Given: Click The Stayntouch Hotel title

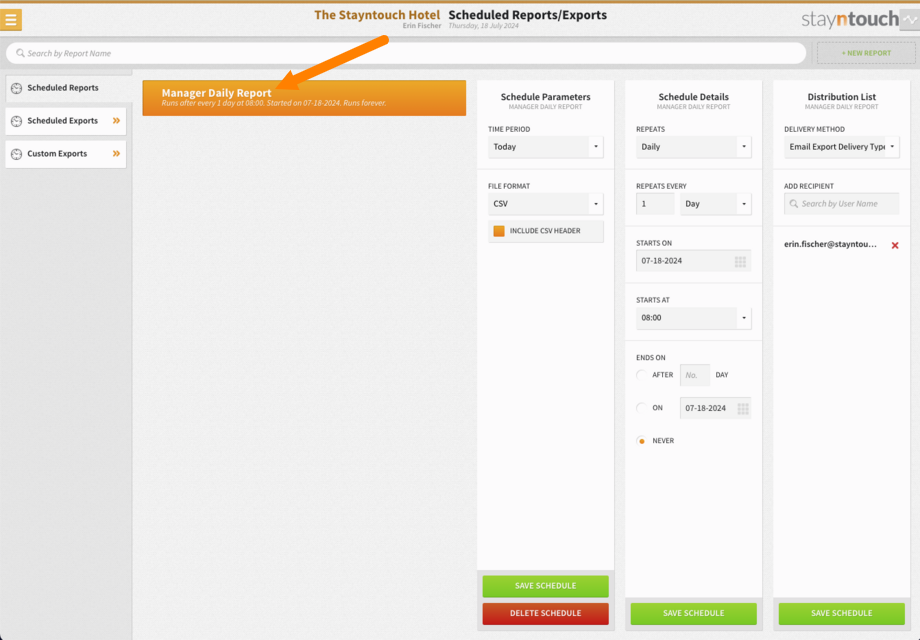Looking at the screenshot, I should [377, 15].
